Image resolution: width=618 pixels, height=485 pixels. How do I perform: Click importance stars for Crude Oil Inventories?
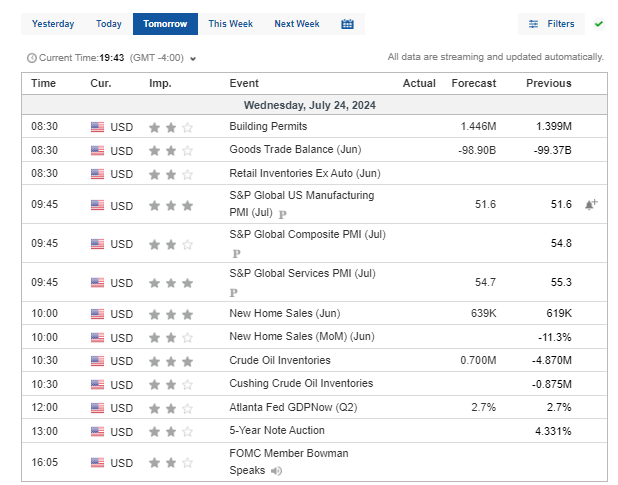(x=170, y=361)
